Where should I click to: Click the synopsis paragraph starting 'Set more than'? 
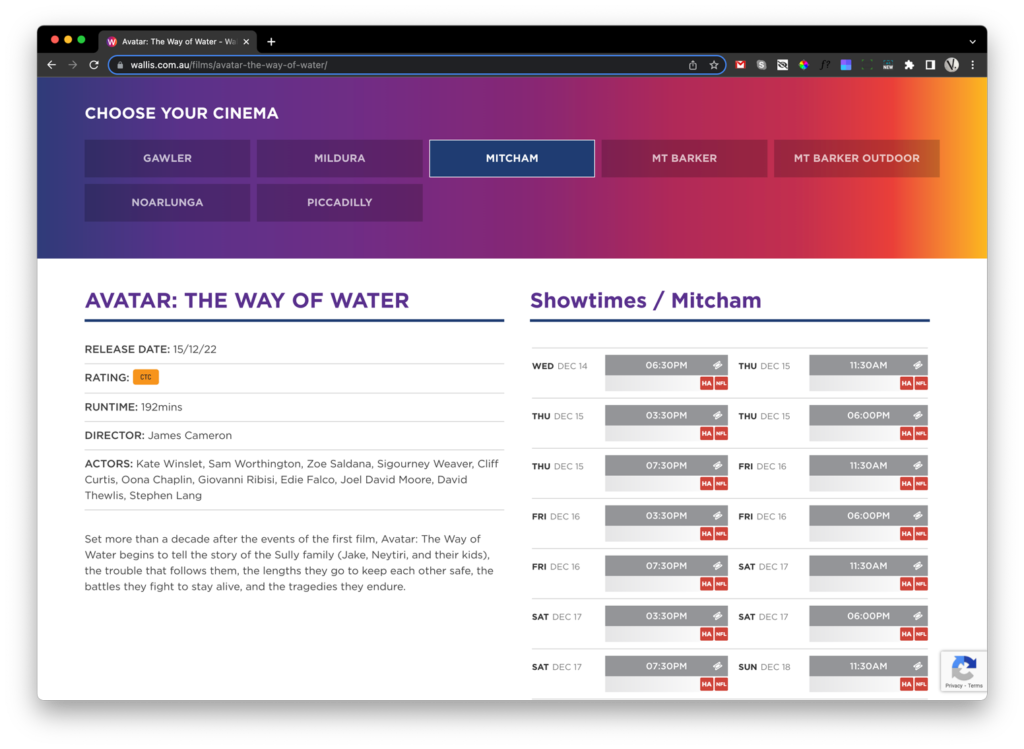point(289,563)
